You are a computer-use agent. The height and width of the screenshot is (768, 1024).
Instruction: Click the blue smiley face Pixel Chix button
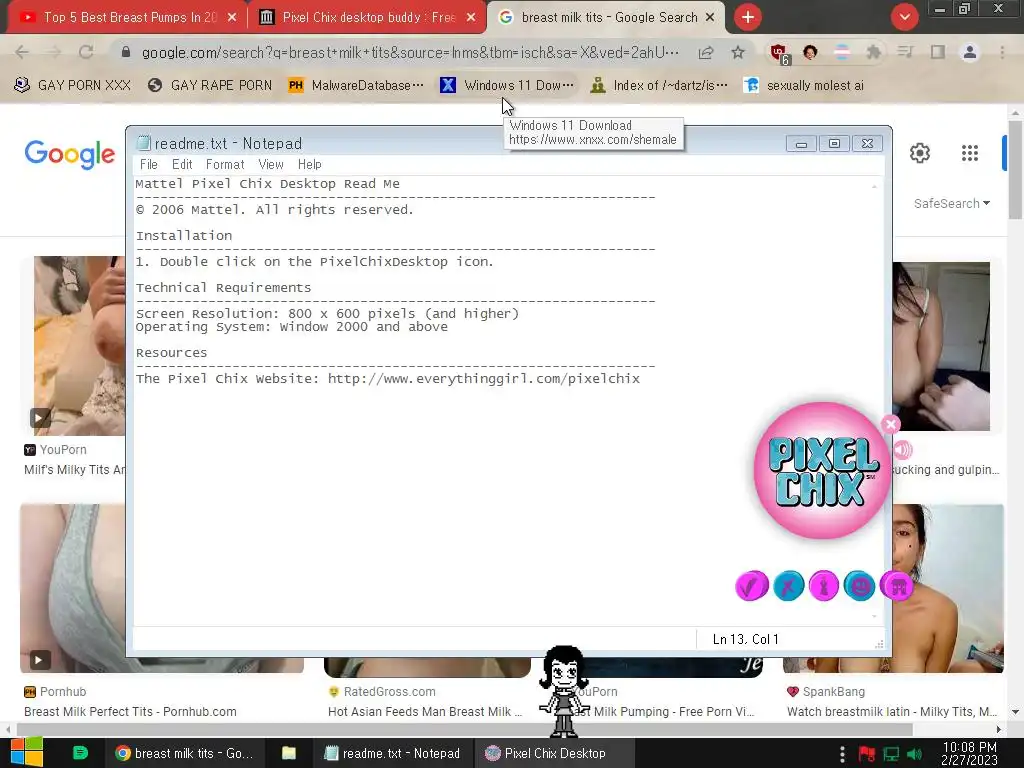click(x=859, y=586)
